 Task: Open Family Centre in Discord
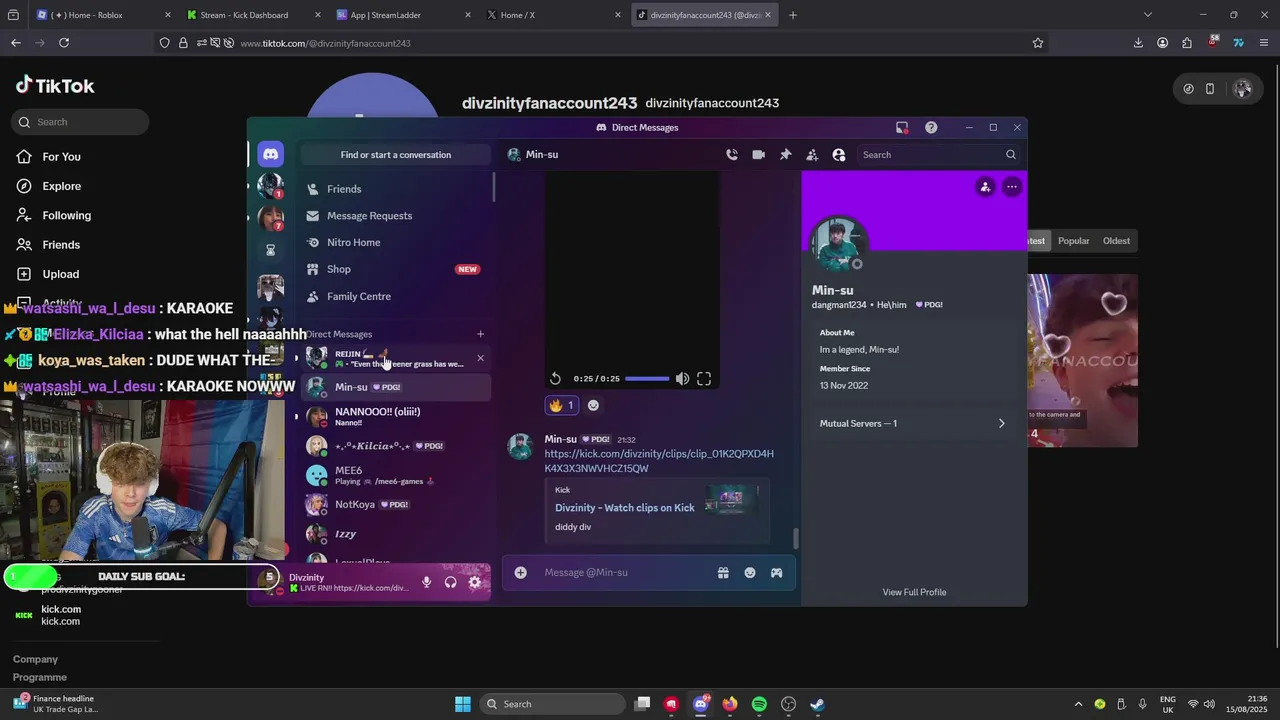coord(397,296)
